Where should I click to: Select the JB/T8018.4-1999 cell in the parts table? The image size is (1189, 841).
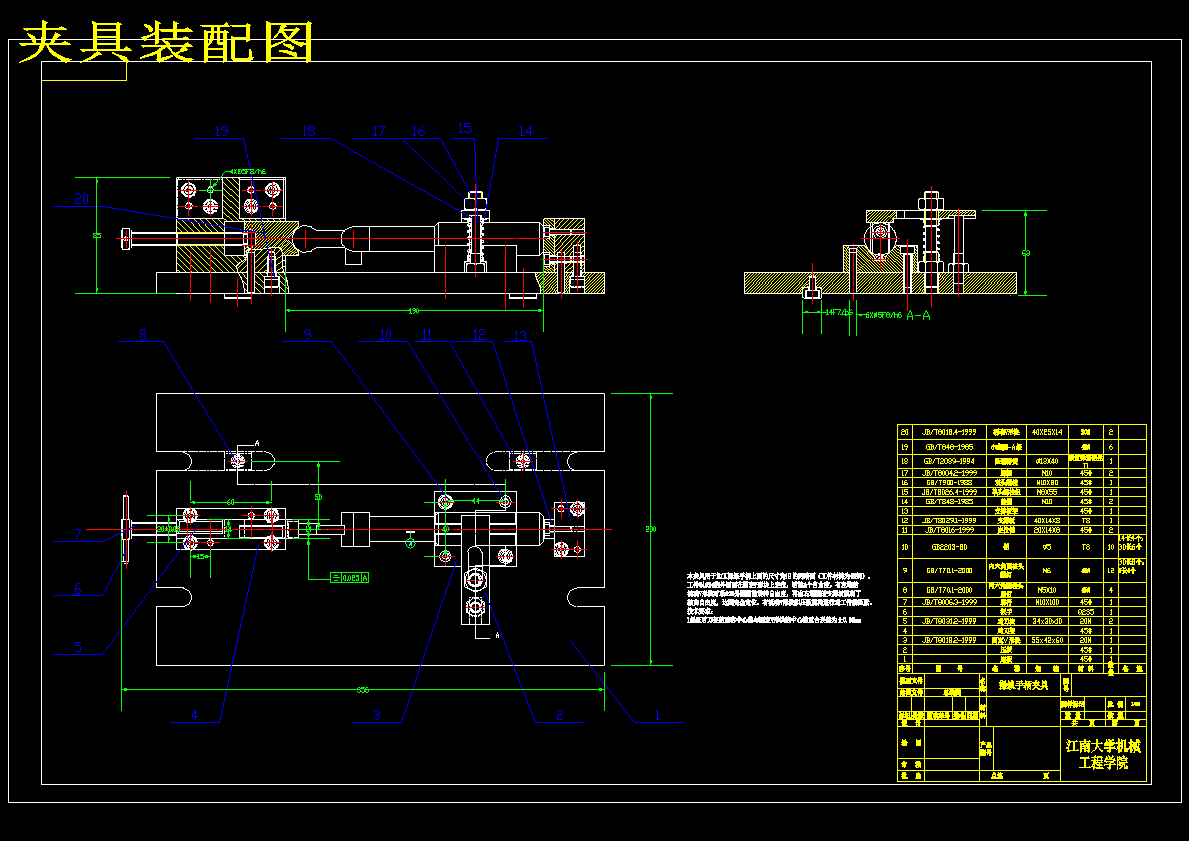[947, 431]
